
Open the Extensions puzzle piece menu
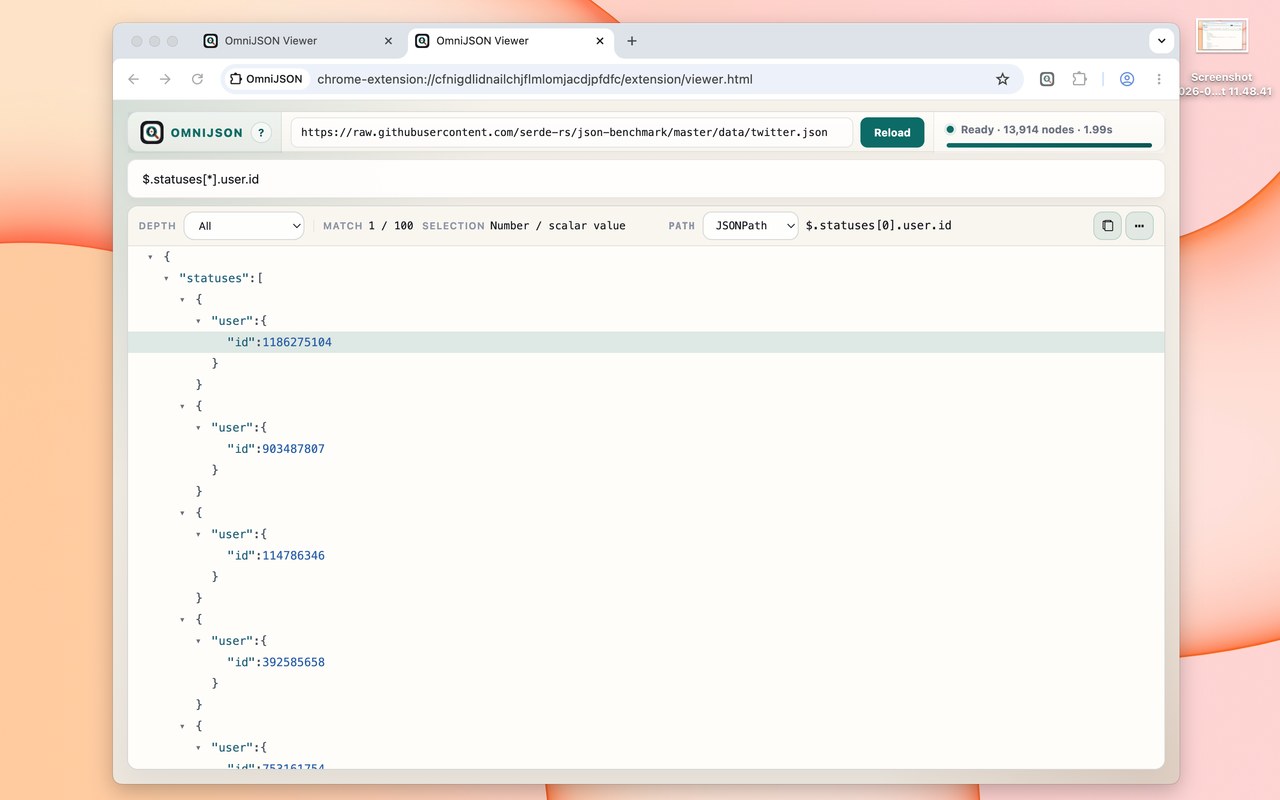click(1079, 79)
